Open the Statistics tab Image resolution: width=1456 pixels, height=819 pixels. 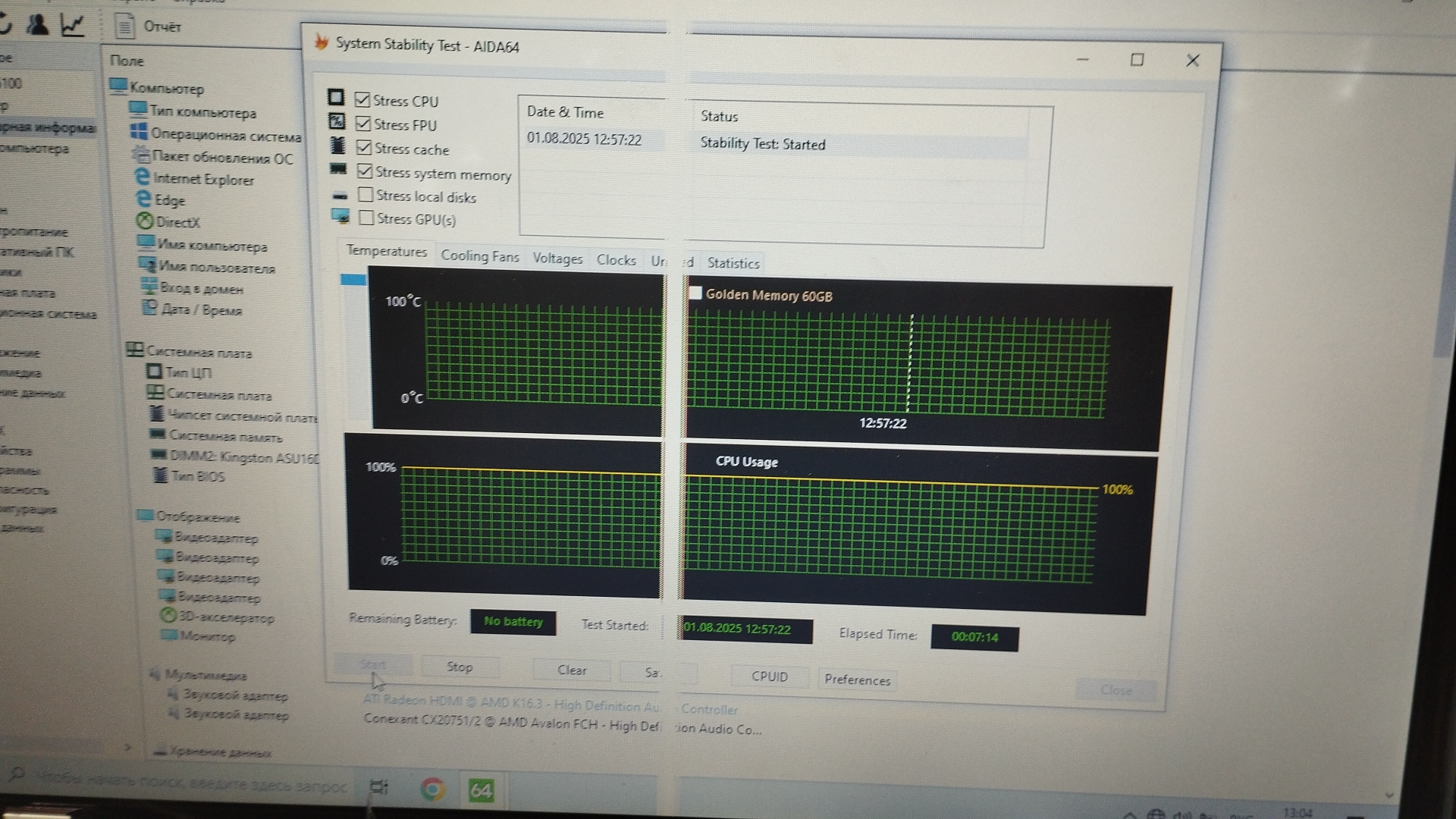pos(733,263)
